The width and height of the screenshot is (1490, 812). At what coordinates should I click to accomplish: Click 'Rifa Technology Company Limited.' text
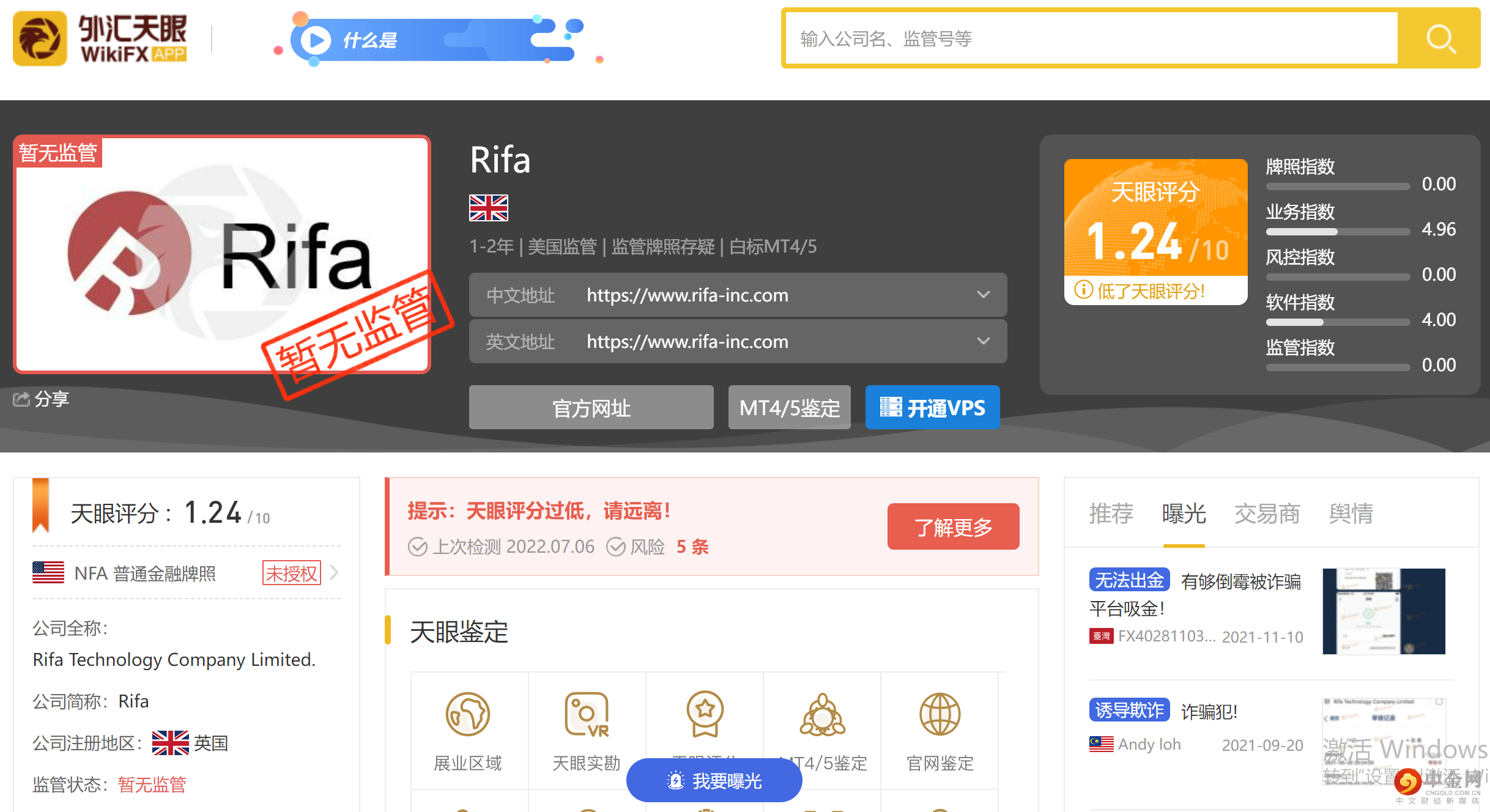tap(174, 660)
